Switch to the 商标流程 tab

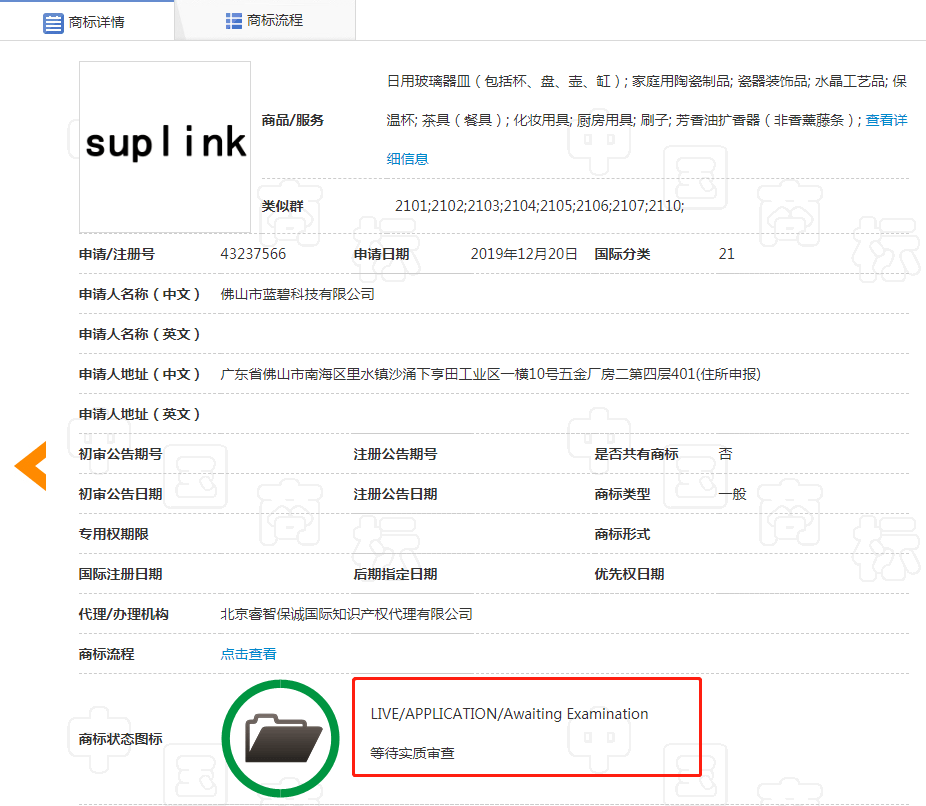coord(265,21)
